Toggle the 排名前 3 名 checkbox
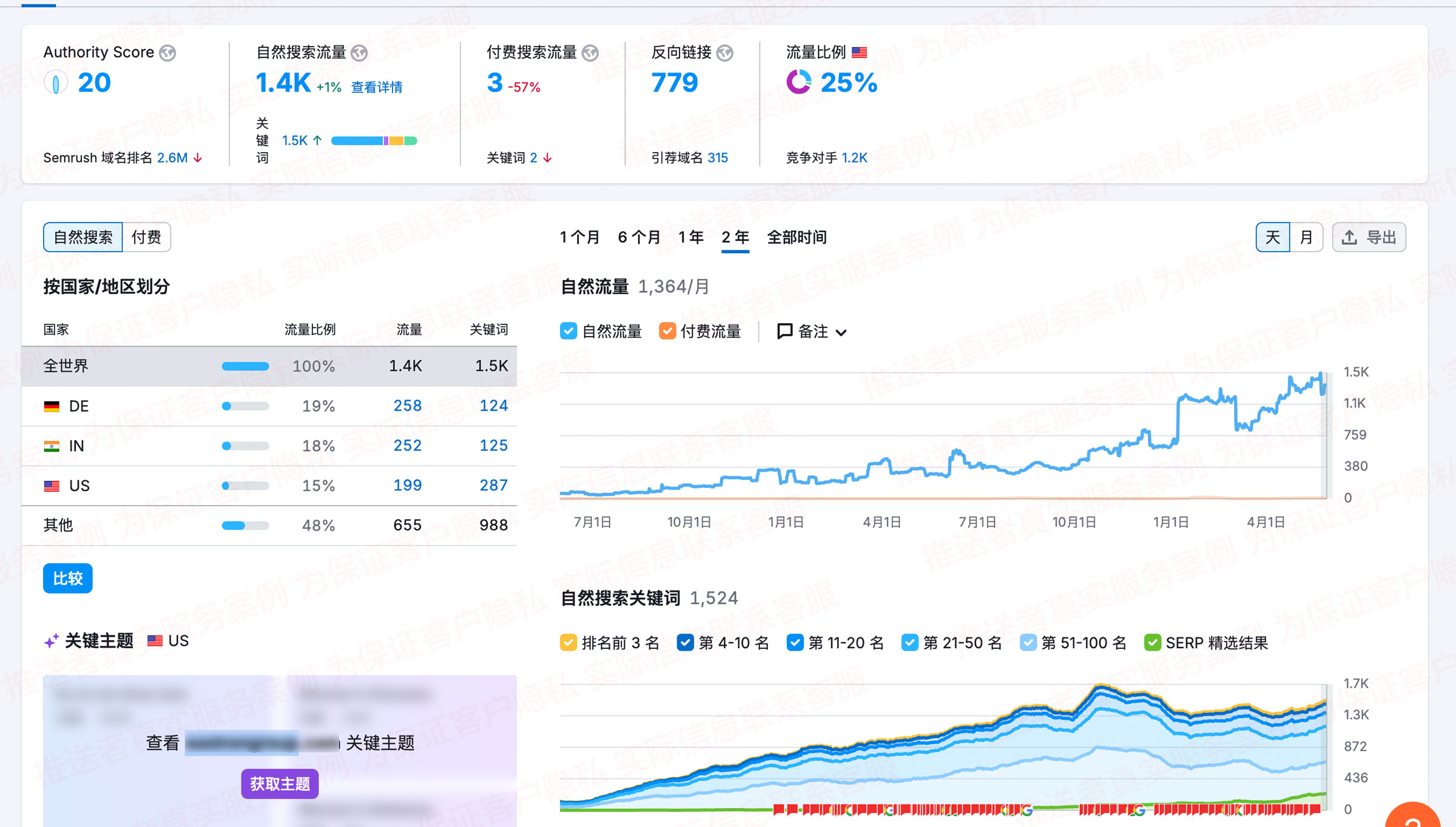1456x827 pixels. [568, 643]
